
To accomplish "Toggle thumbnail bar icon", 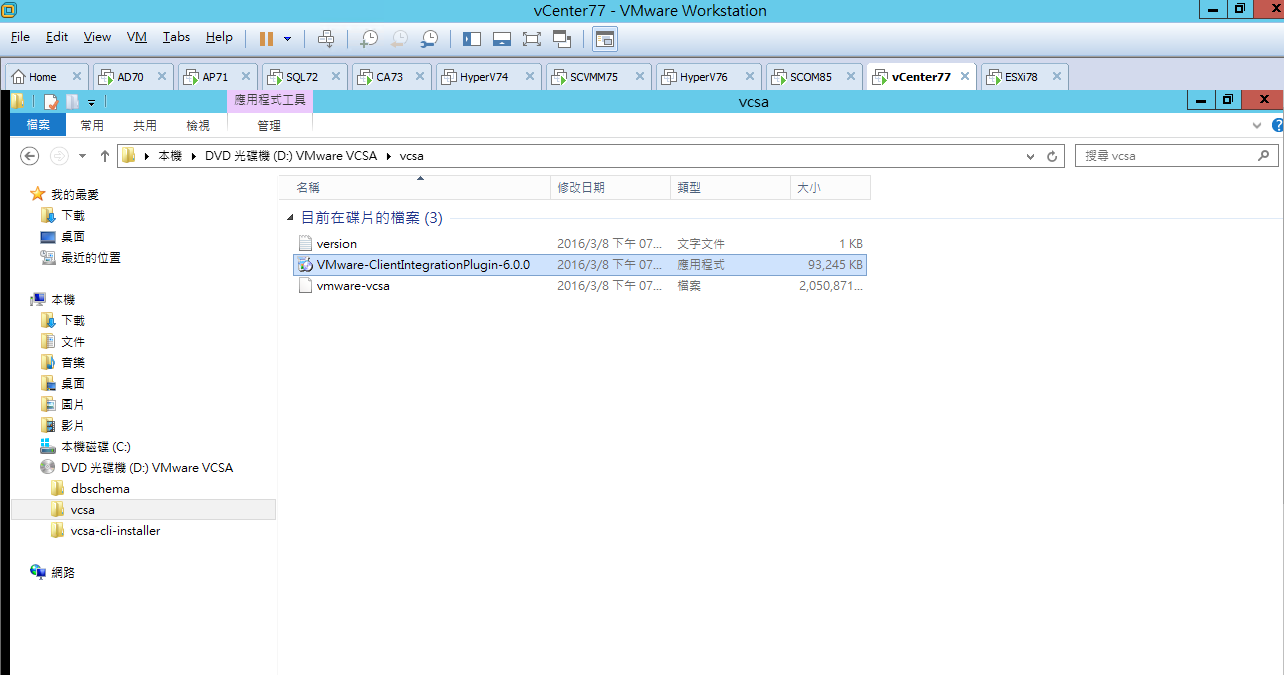I will coord(502,39).
